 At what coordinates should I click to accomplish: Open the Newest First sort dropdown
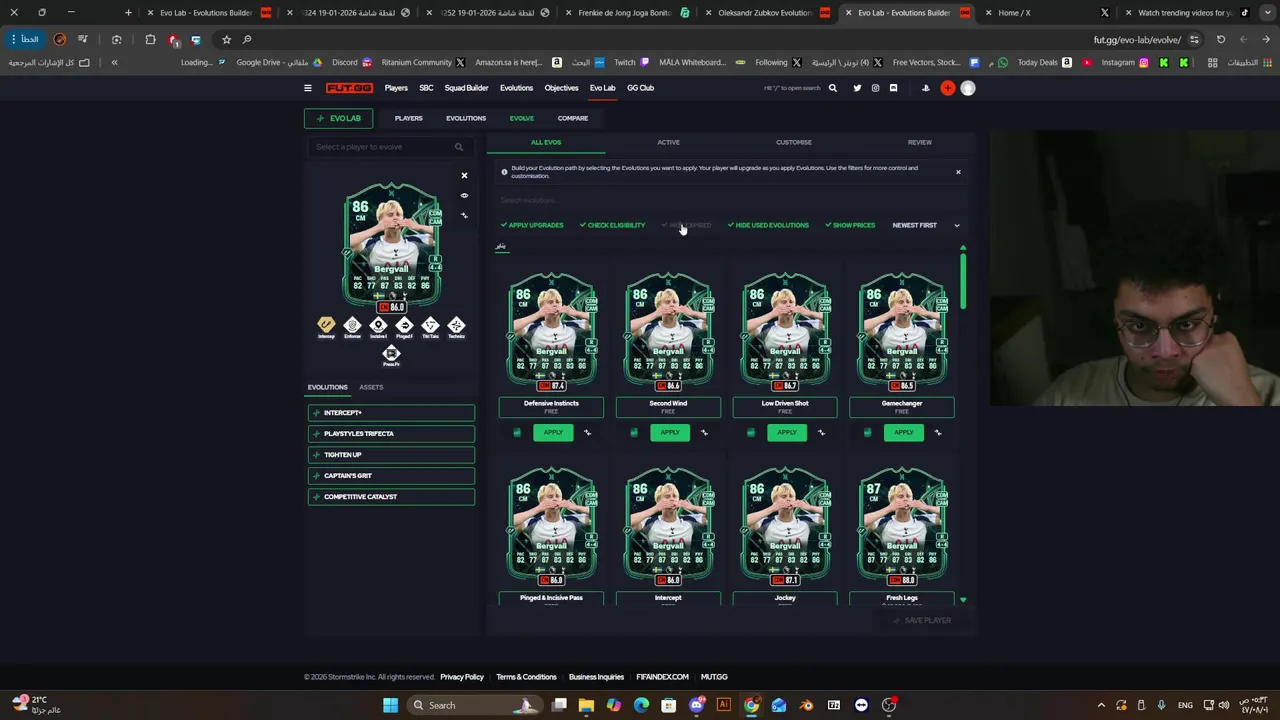926,225
